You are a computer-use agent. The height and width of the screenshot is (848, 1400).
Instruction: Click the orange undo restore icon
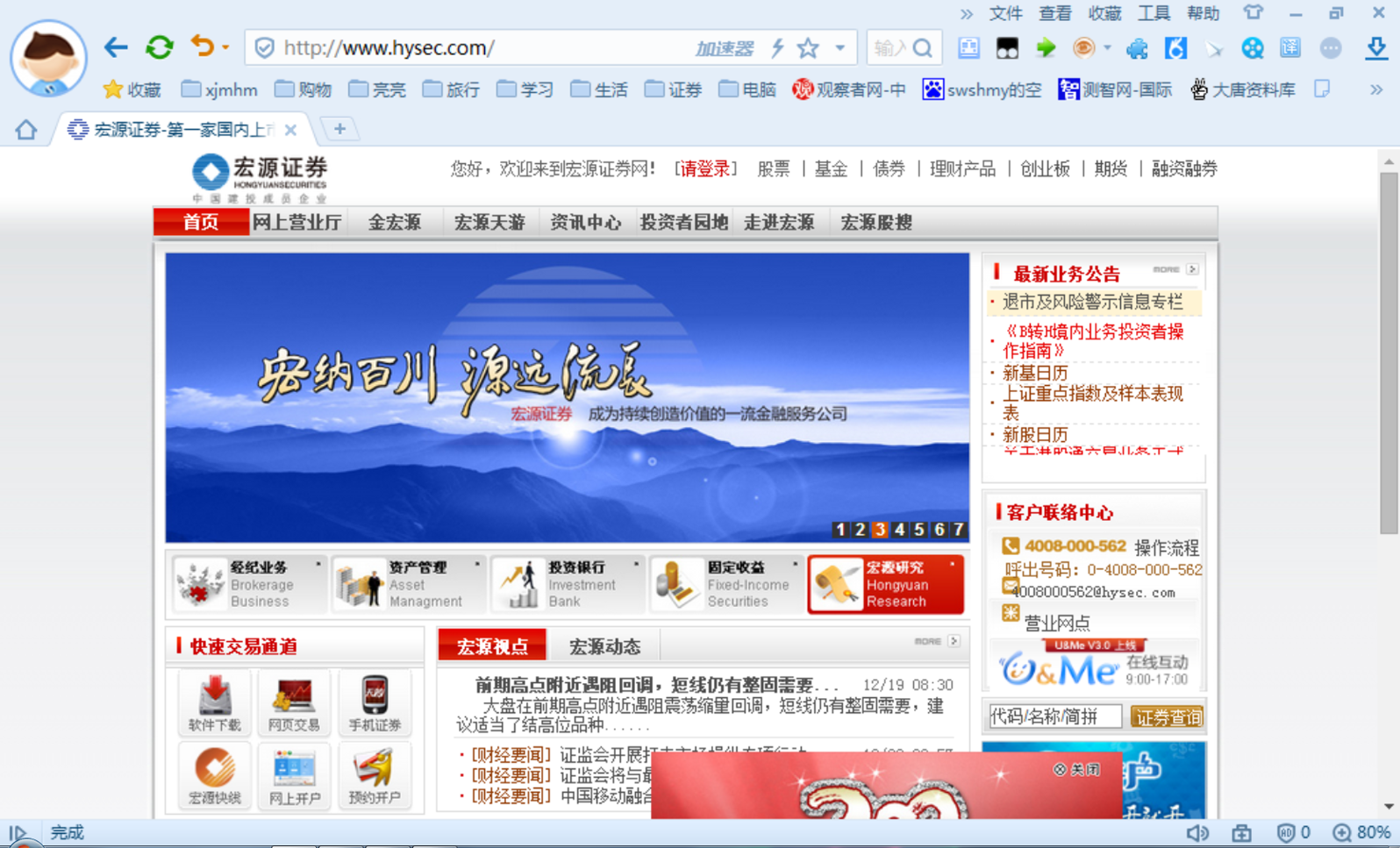pos(203,46)
